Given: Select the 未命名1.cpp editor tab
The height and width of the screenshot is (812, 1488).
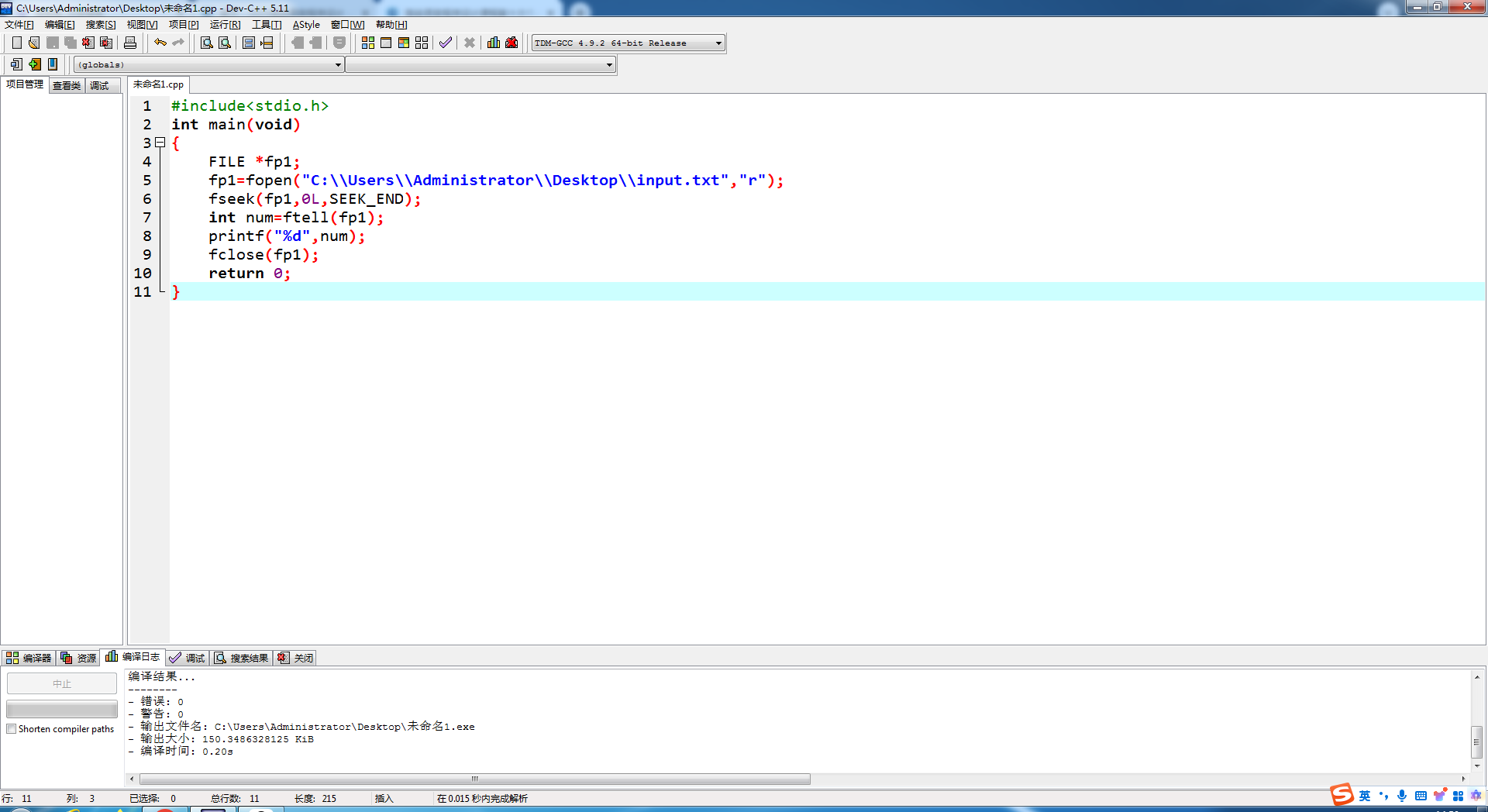Looking at the screenshot, I should click(158, 84).
